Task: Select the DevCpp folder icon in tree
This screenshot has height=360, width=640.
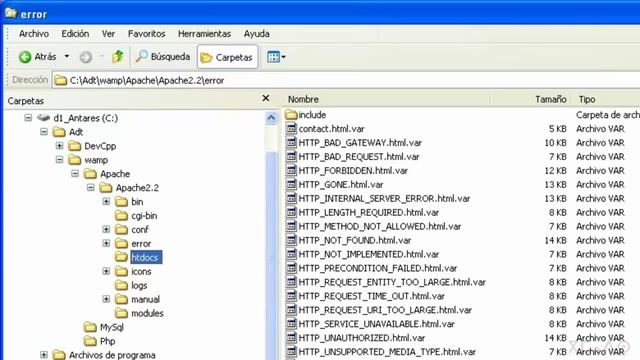Action: (x=75, y=146)
